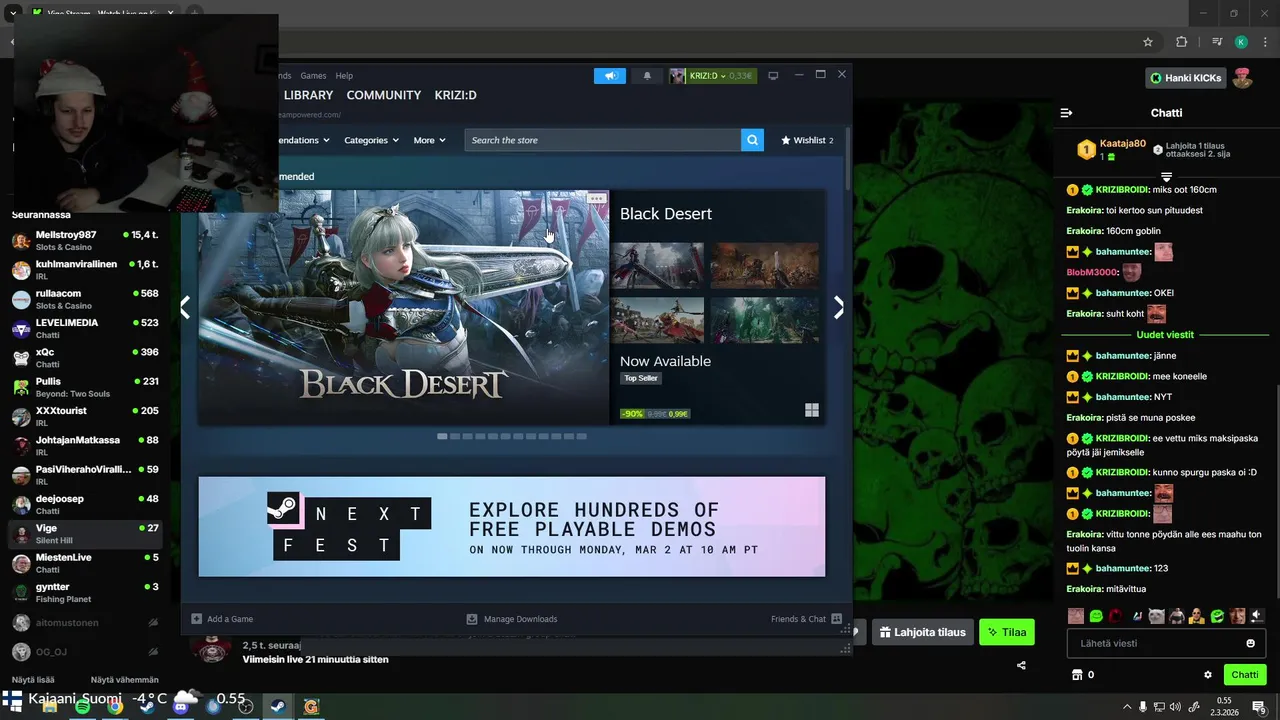Open OBS Studio from the taskbar
Viewport: 1280px width, 720px height.
pos(245,707)
